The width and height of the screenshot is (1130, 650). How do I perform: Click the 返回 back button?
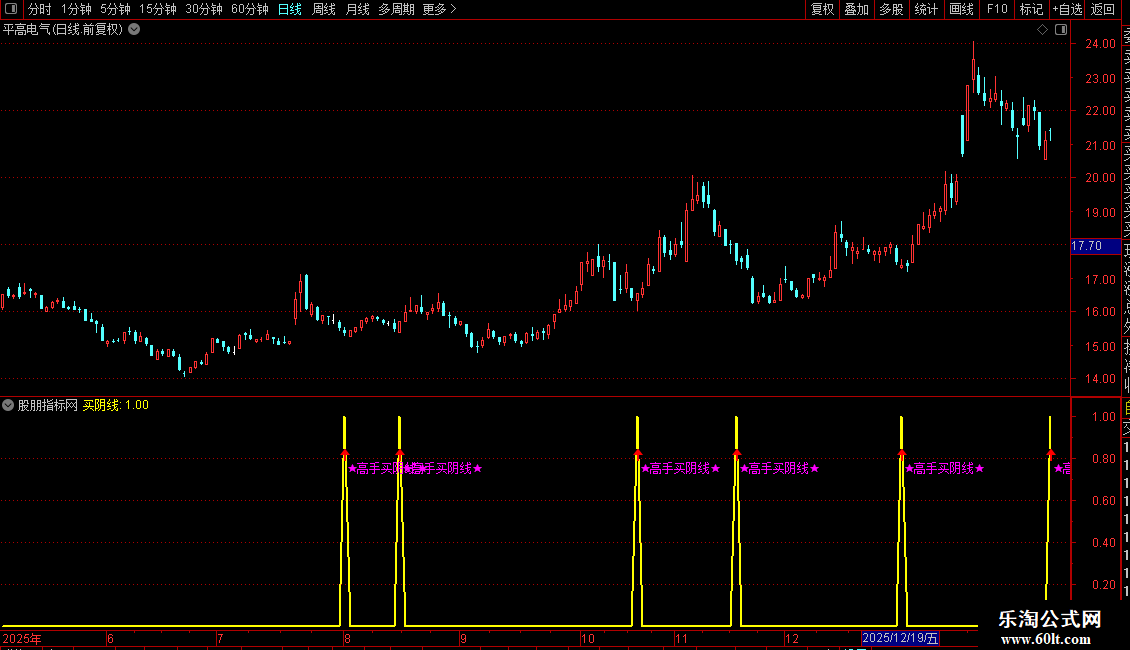(1103, 9)
